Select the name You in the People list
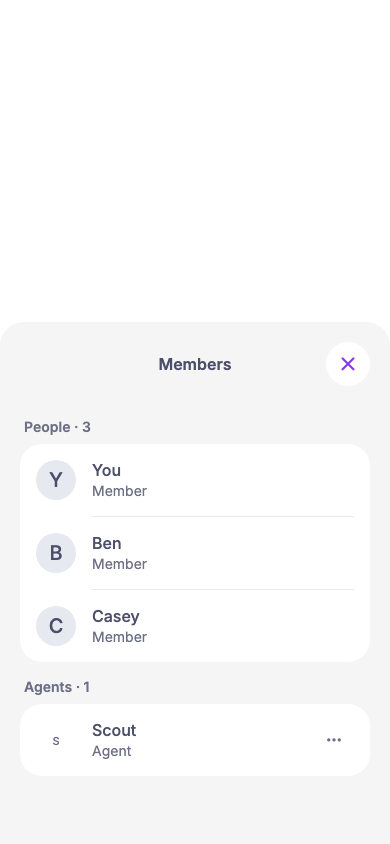This screenshot has height=844, width=390. click(107, 470)
